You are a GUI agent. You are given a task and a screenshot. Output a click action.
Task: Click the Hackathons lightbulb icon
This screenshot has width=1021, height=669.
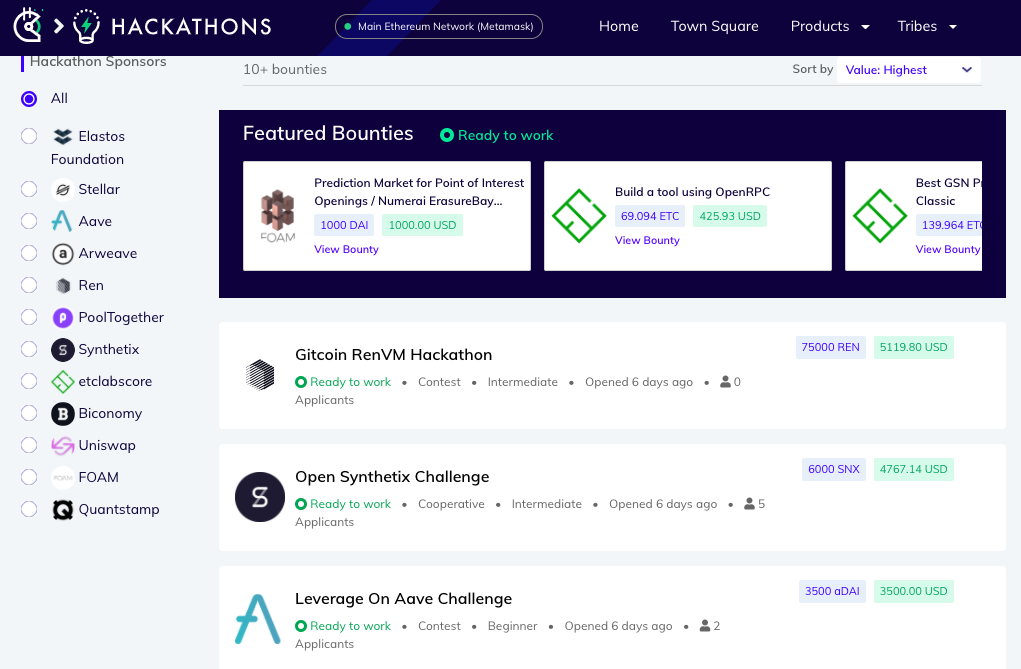coord(86,26)
